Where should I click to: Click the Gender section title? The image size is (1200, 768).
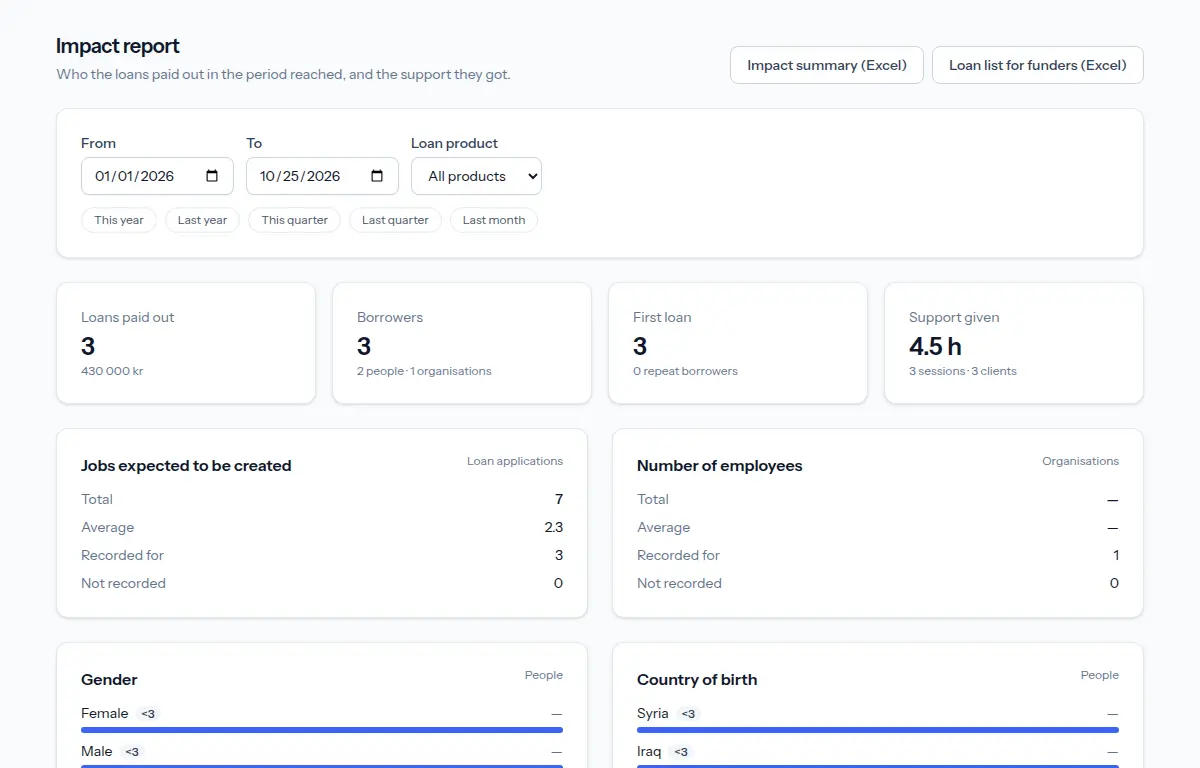click(x=109, y=680)
